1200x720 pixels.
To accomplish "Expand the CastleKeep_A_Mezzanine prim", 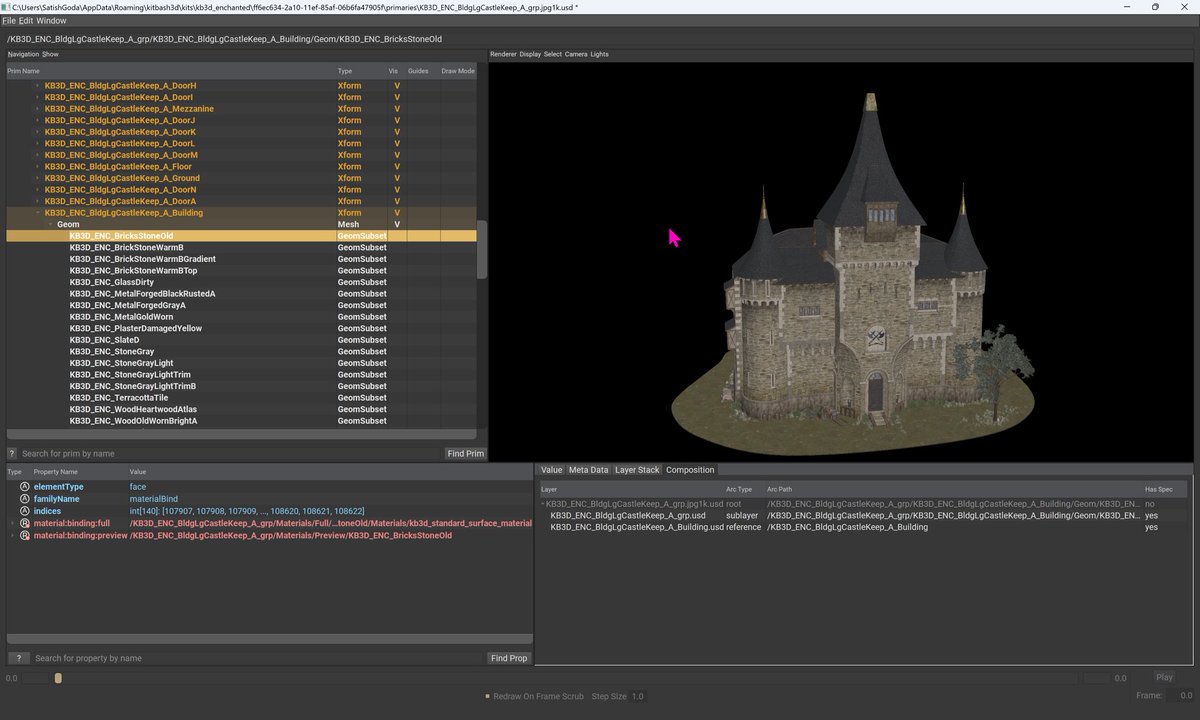I will 38,109.
